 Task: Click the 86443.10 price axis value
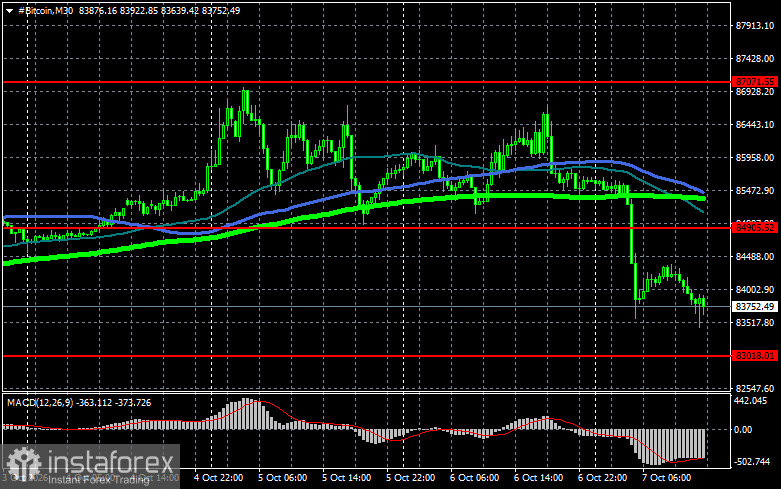[755, 124]
